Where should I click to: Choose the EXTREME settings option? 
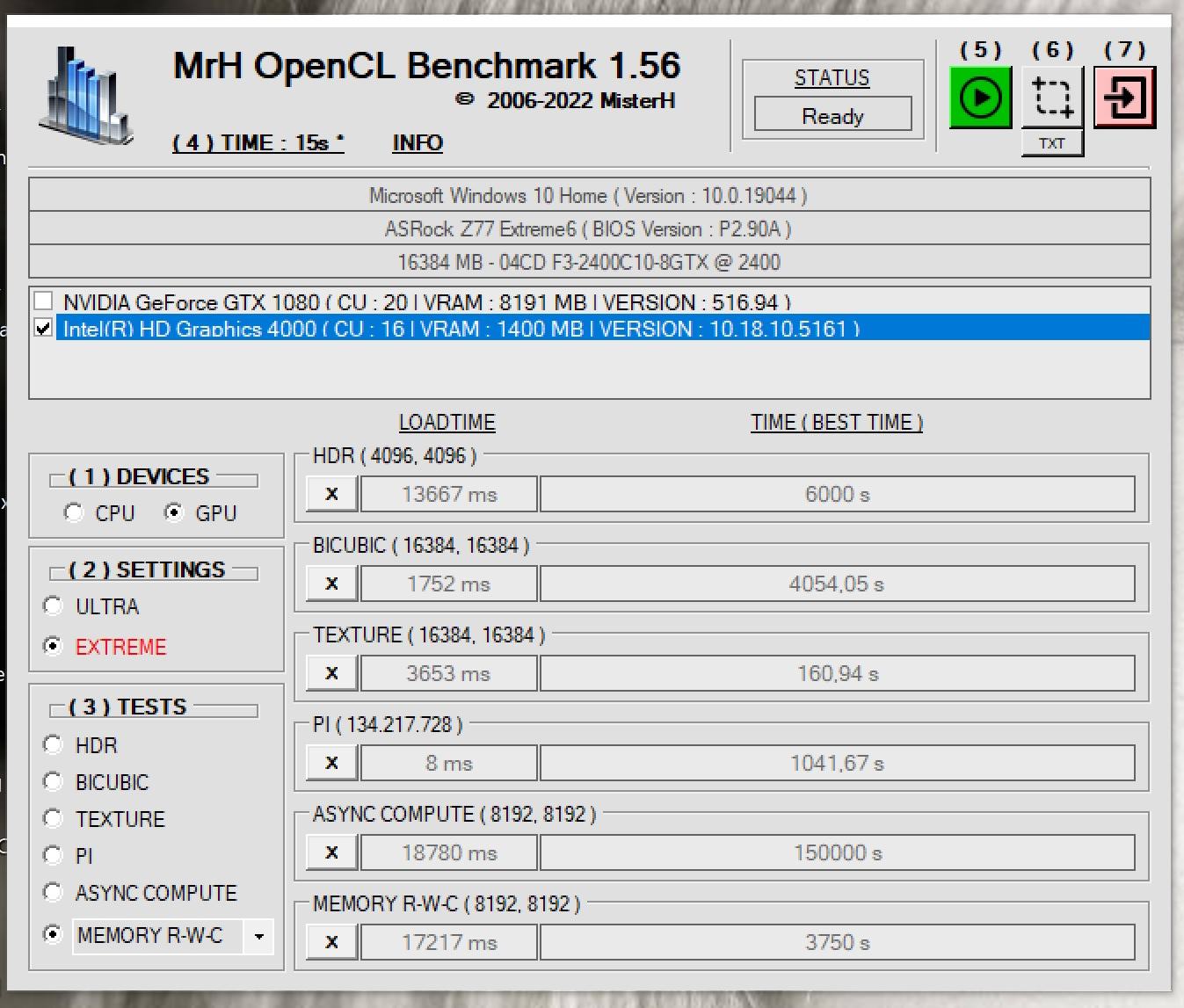coord(53,646)
